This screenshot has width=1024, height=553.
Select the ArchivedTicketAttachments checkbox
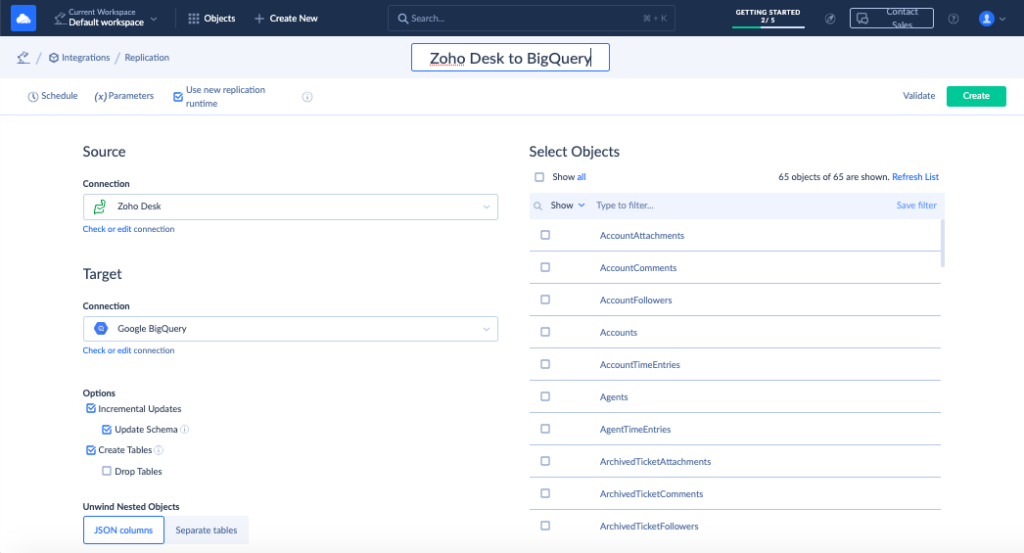[x=545, y=461]
